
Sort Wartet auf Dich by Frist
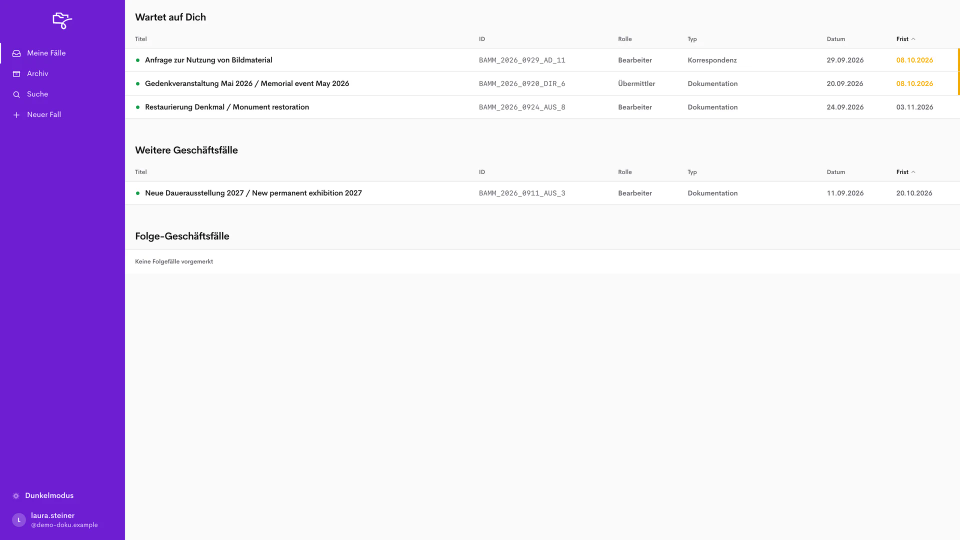(906, 39)
